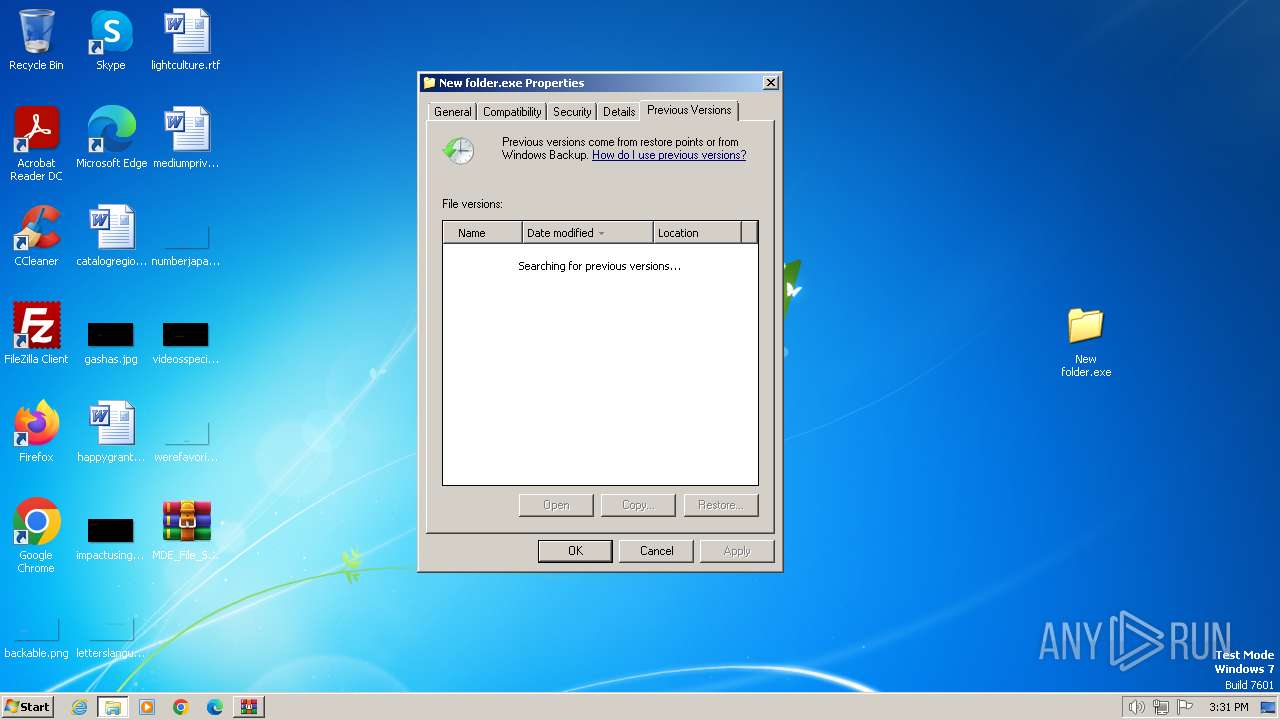Click the Open button below the list

[556, 505]
